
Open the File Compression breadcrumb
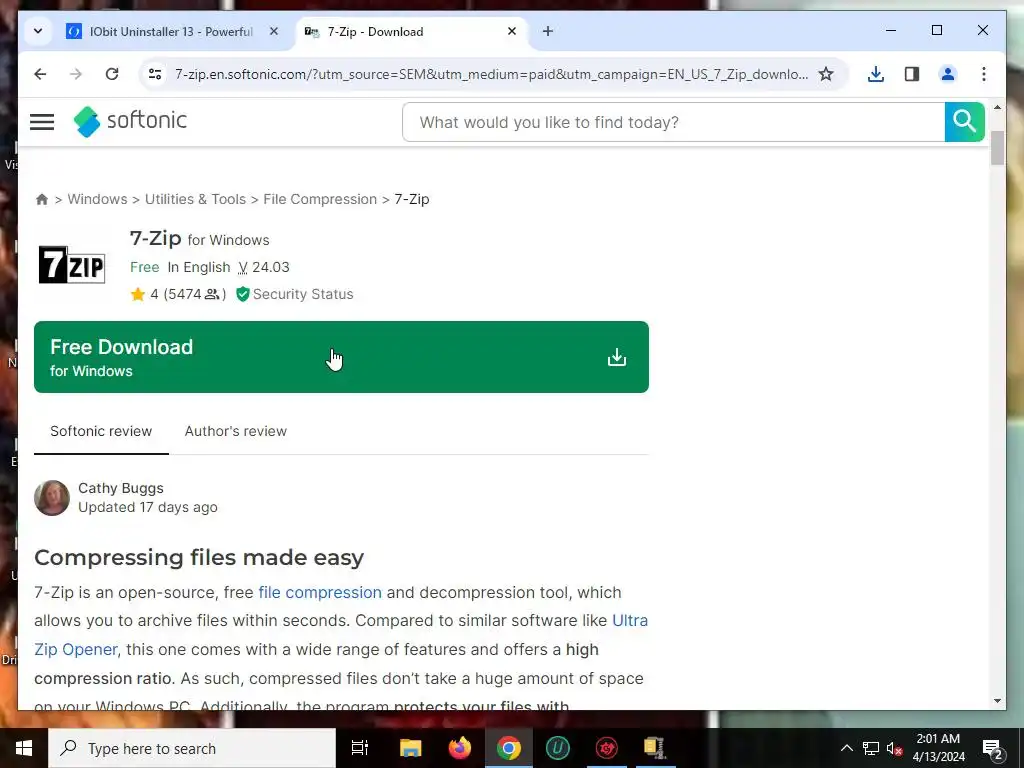tap(320, 199)
